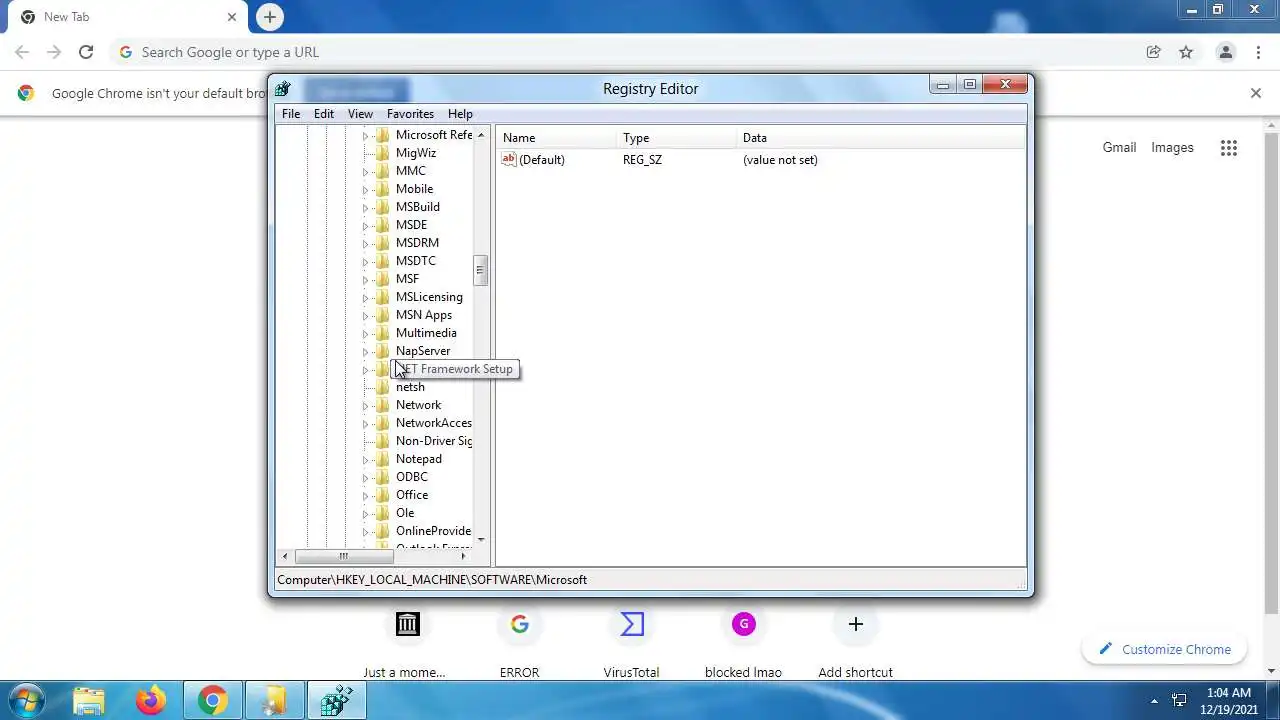The width and height of the screenshot is (1280, 720).
Task: Dismiss the default browser notification bar
Action: (1256, 93)
